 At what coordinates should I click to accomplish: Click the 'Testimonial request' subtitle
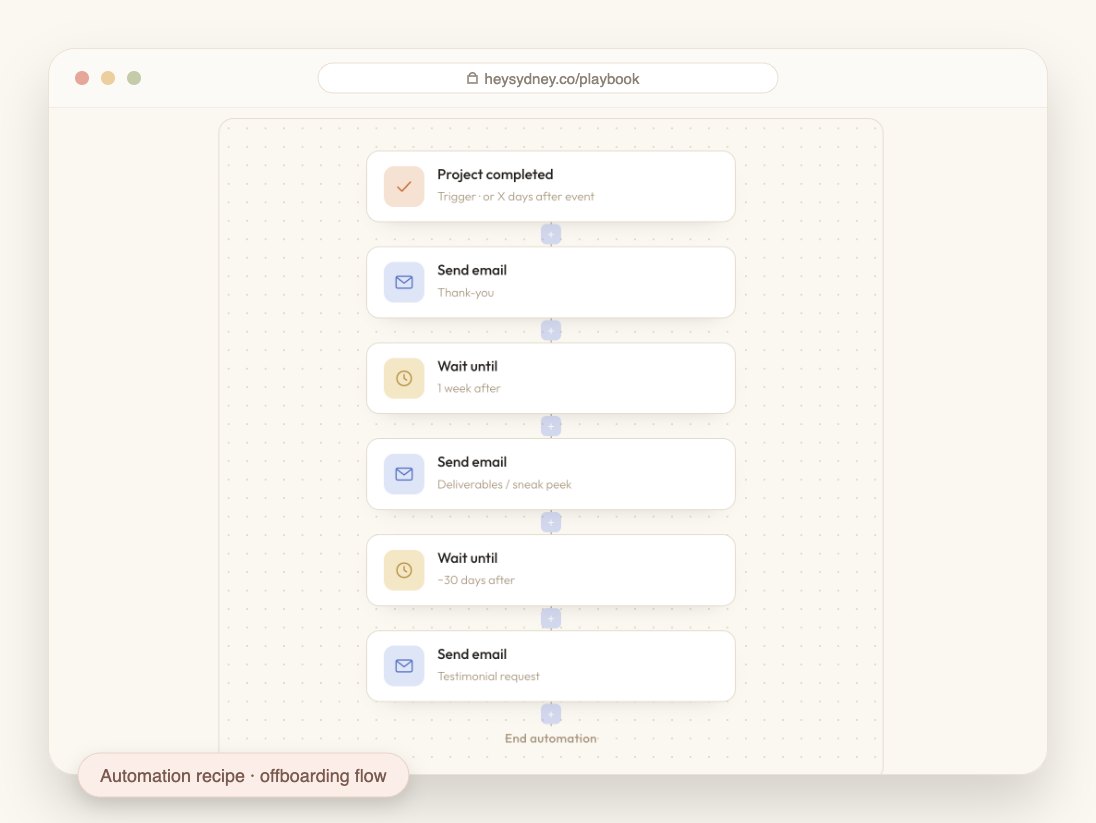[x=489, y=676]
